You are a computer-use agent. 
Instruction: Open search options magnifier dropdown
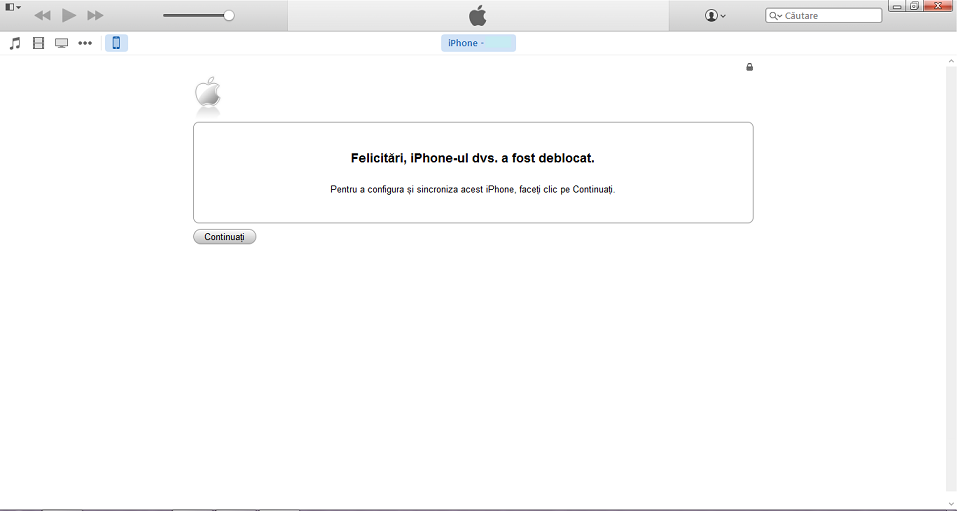(x=775, y=16)
